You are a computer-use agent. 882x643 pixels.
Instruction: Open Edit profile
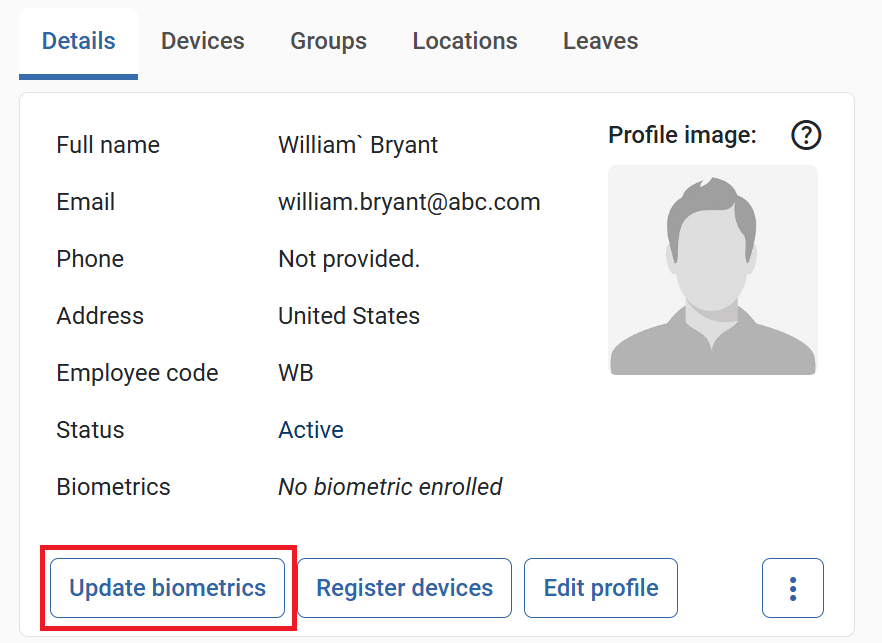[x=600, y=588]
